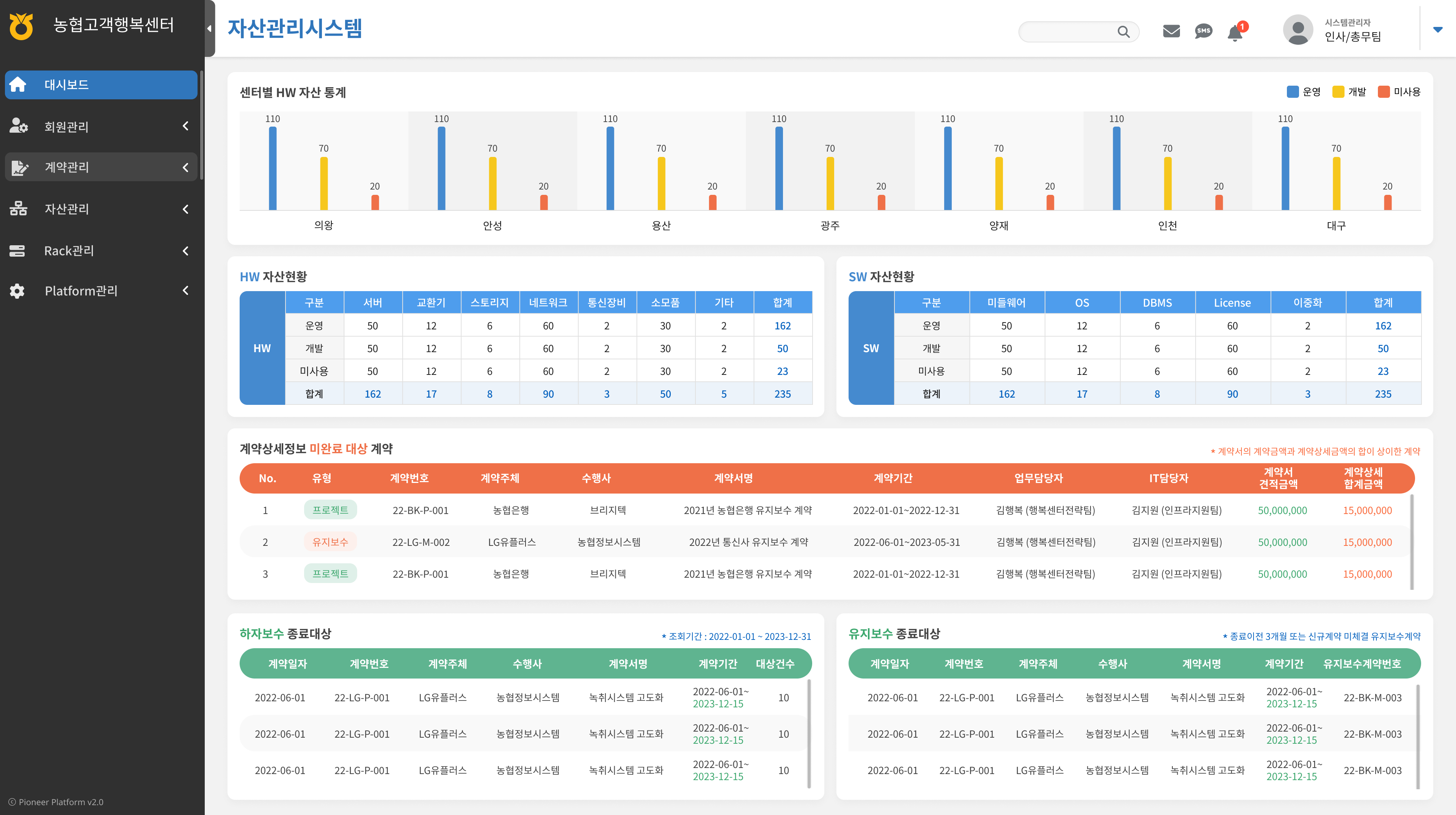Open the mail envelope icon

(x=1171, y=31)
